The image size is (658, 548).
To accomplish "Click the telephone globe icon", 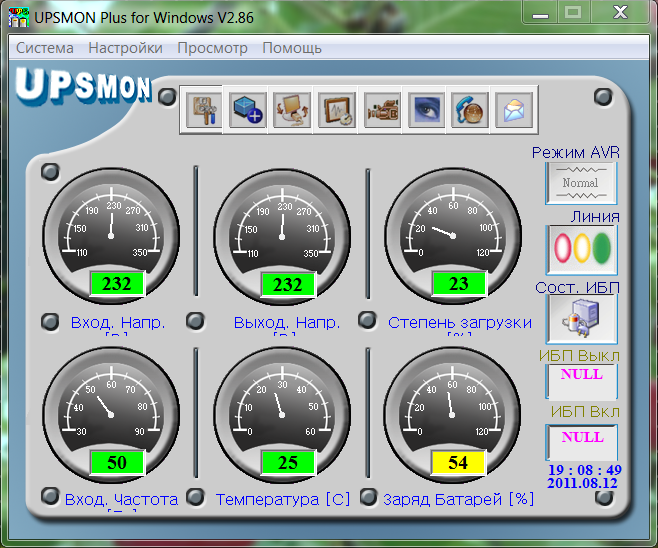I will pyautogui.click(x=470, y=110).
